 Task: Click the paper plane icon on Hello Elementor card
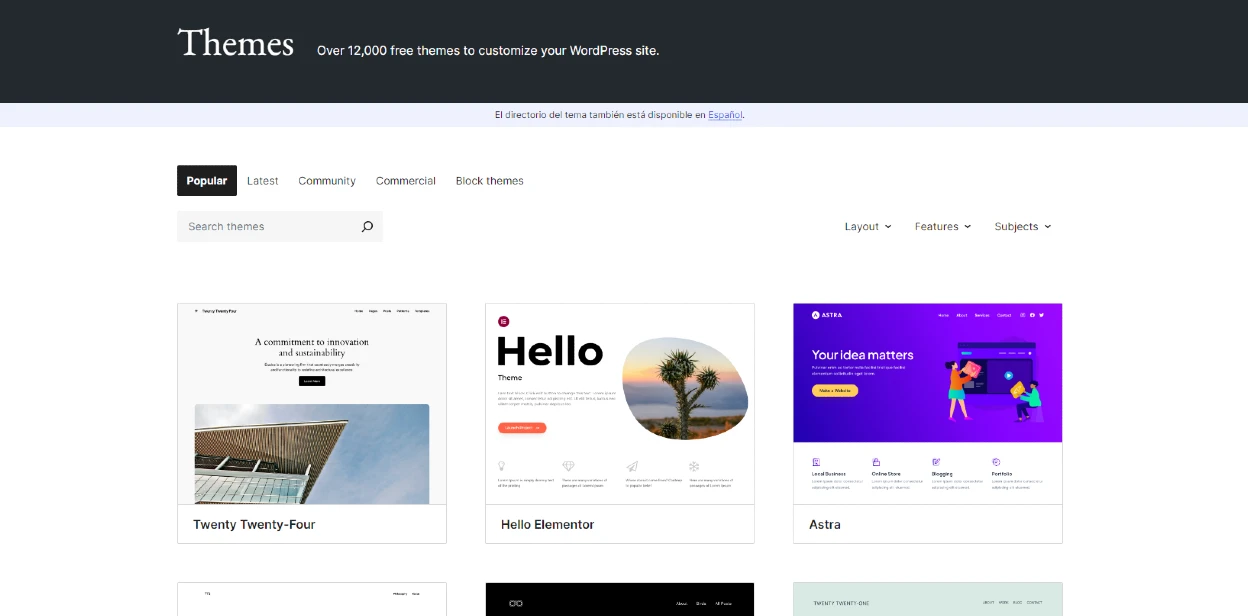633,465
